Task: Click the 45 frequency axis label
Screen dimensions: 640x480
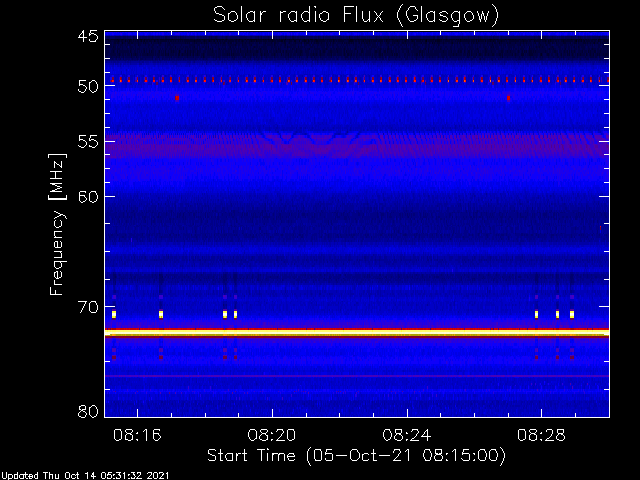Action: (88, 37)
